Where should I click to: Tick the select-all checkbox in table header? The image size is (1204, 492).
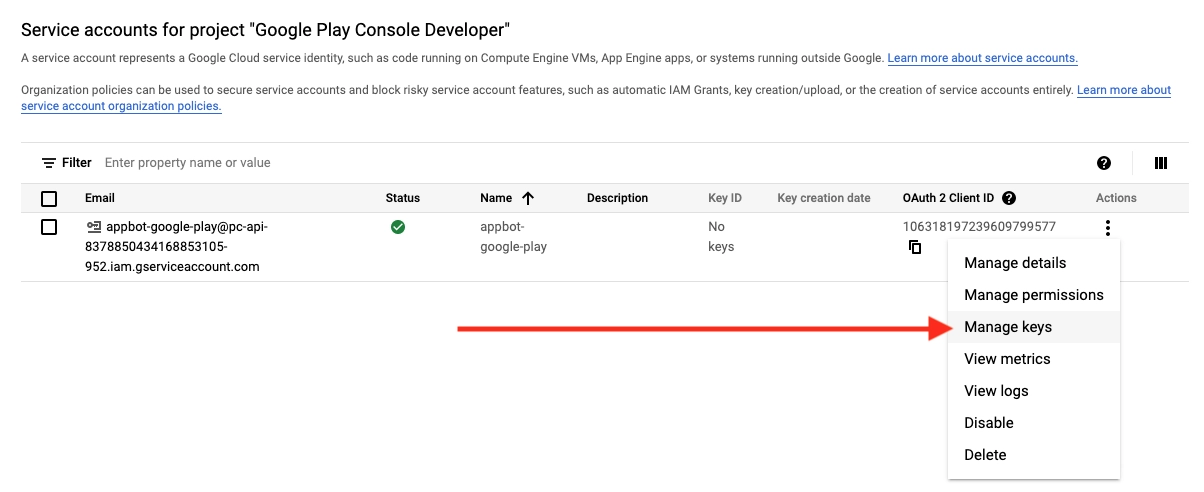(49, 198)
